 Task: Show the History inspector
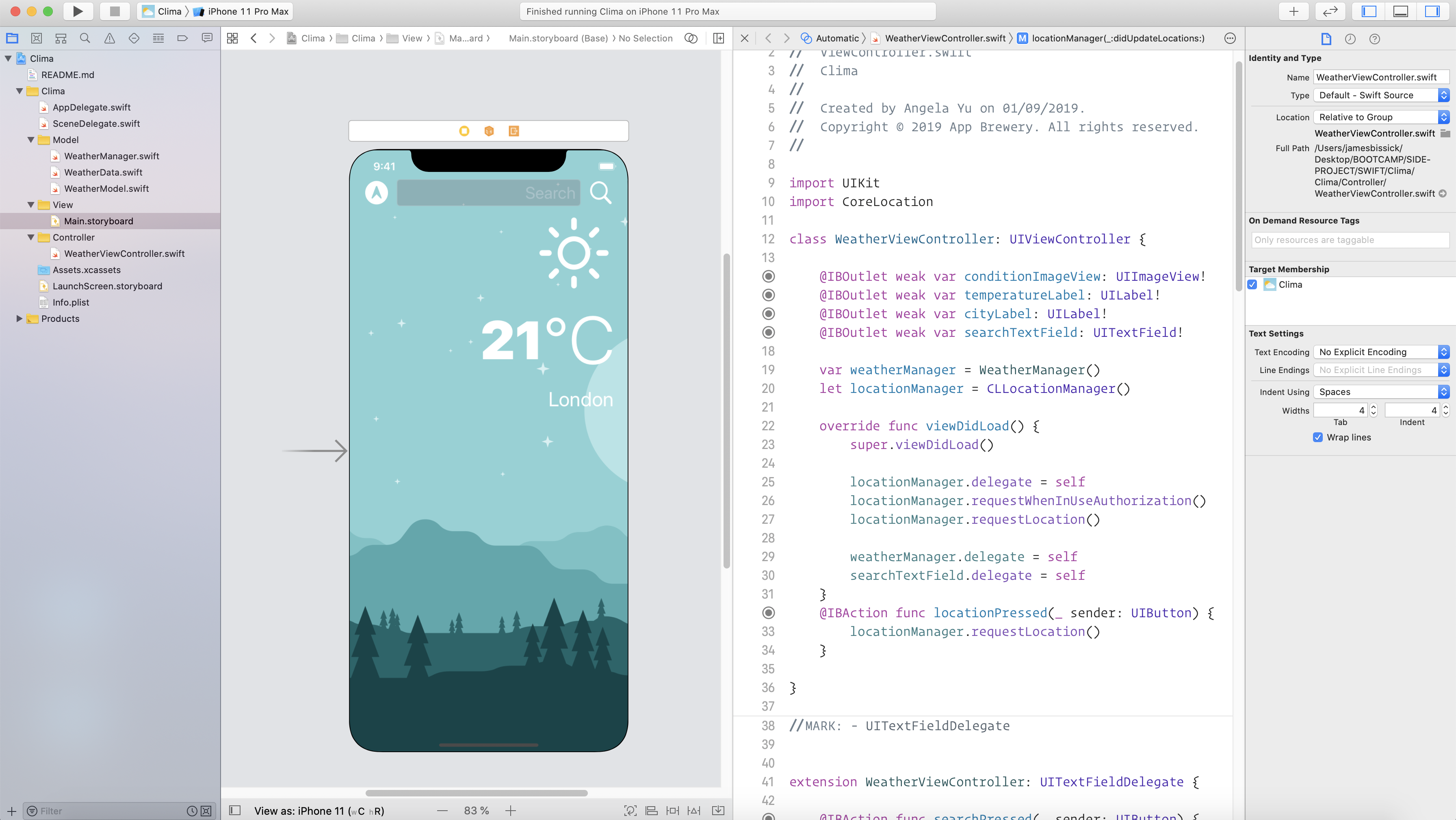coord(1350,39)
